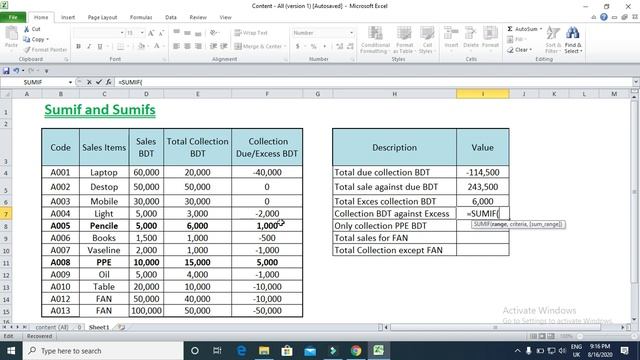This screenshot has height=360, width=640.
Task: Click the Percent Style icon
Action: tap(313, 47)
